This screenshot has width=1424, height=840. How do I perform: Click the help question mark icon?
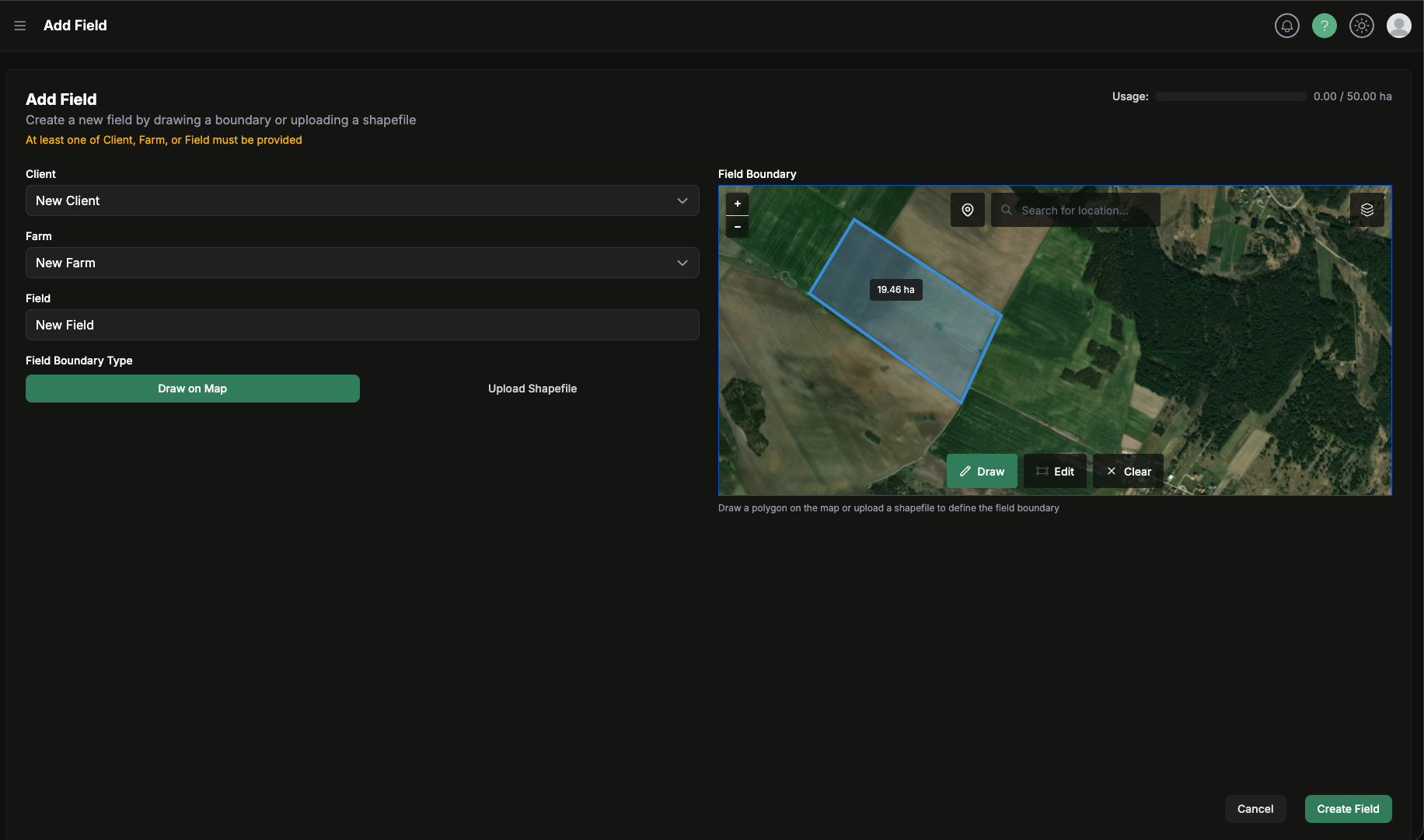[x=1325, y=25]
